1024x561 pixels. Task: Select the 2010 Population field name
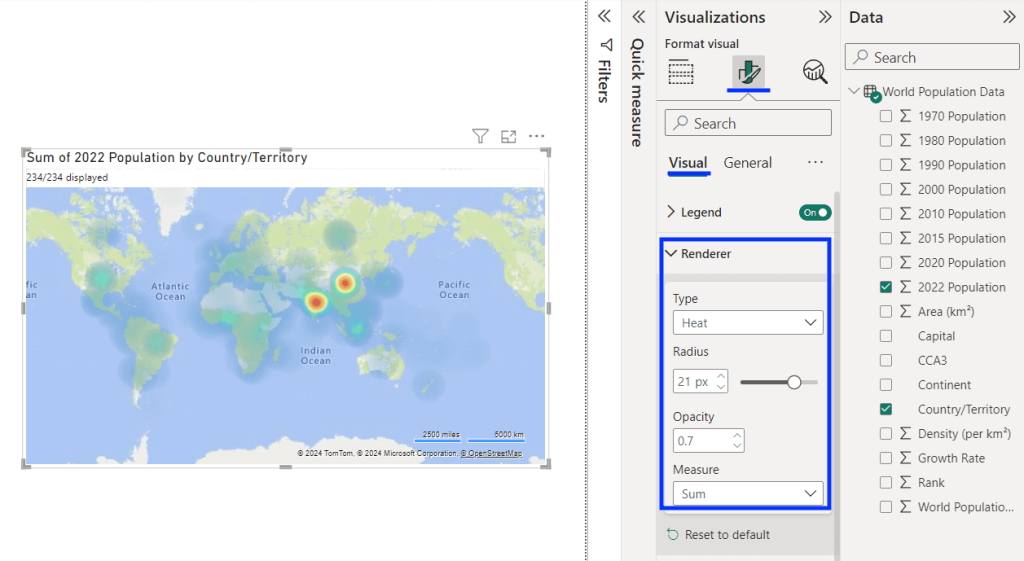(961, 214)
